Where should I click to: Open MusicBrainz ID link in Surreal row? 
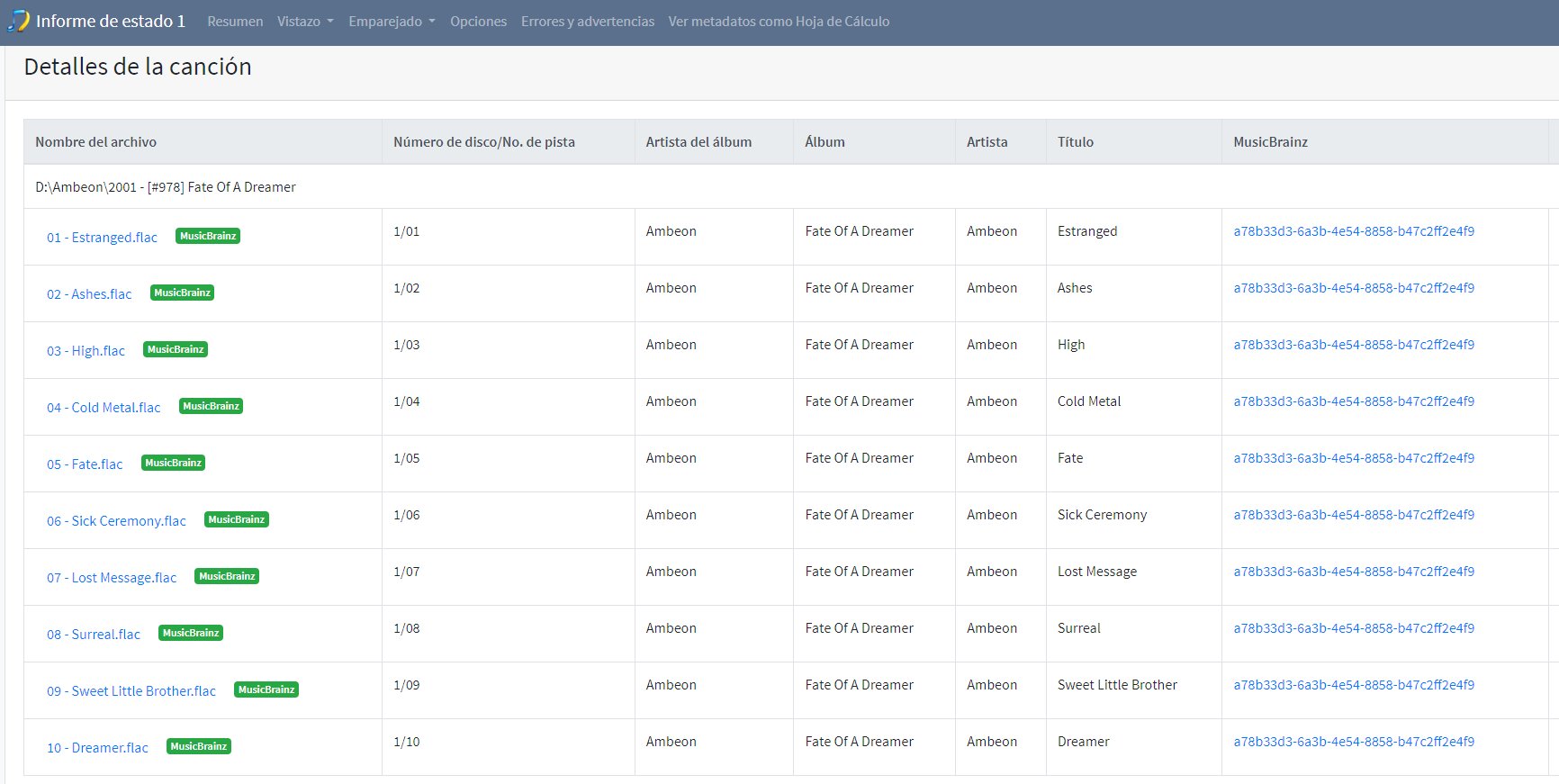pyautogui.click(x=1354, y=628)
